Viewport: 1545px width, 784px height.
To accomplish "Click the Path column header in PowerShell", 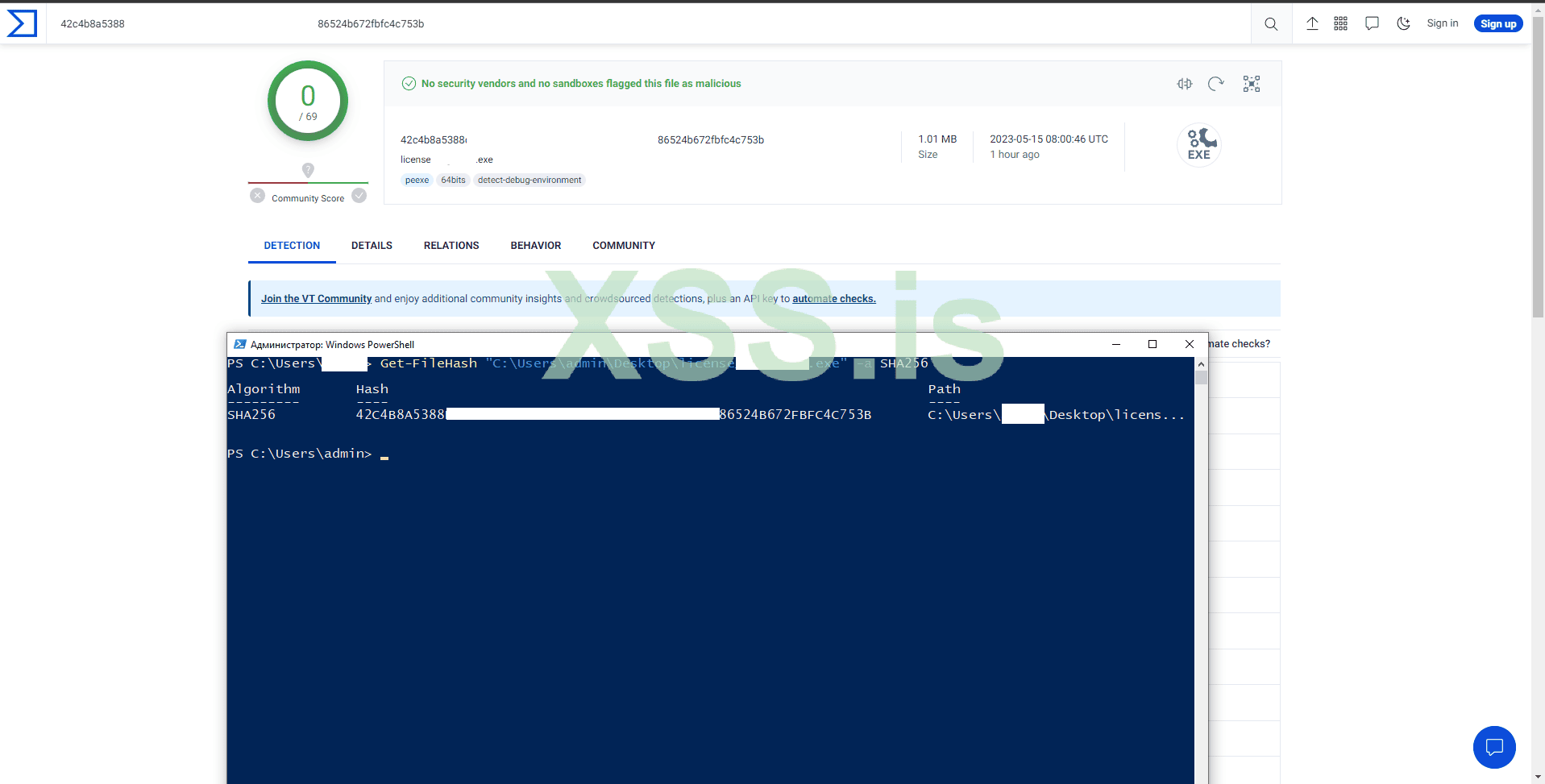I will click(x=944, y=390).
